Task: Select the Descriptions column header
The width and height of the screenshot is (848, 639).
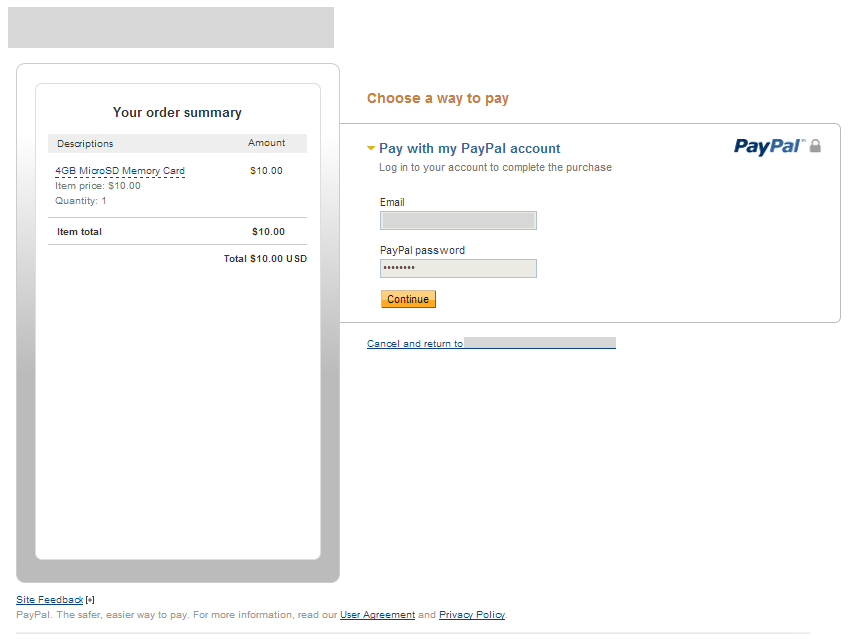Action: tap(85, 144)
